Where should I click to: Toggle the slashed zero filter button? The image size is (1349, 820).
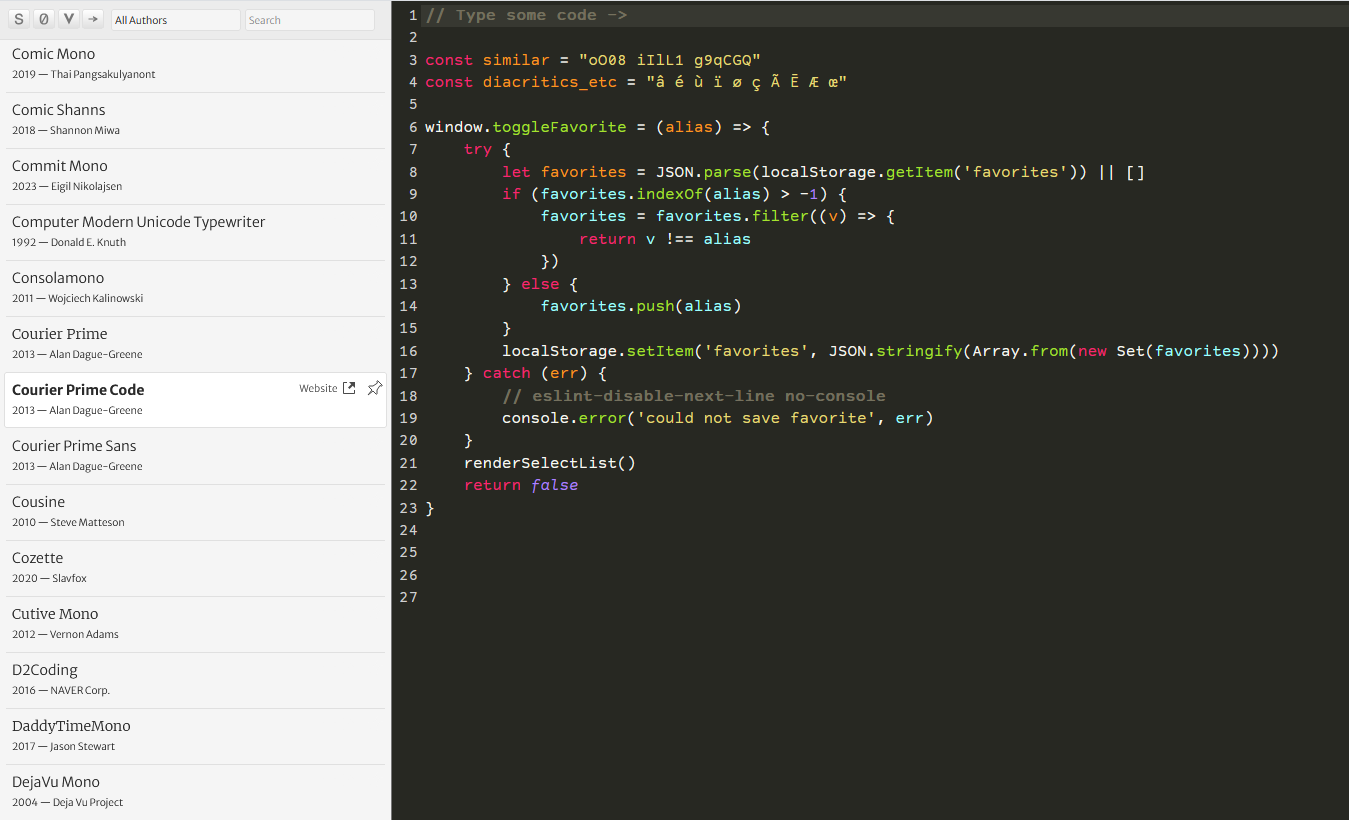pyautogui.click(x=44, y=19)
